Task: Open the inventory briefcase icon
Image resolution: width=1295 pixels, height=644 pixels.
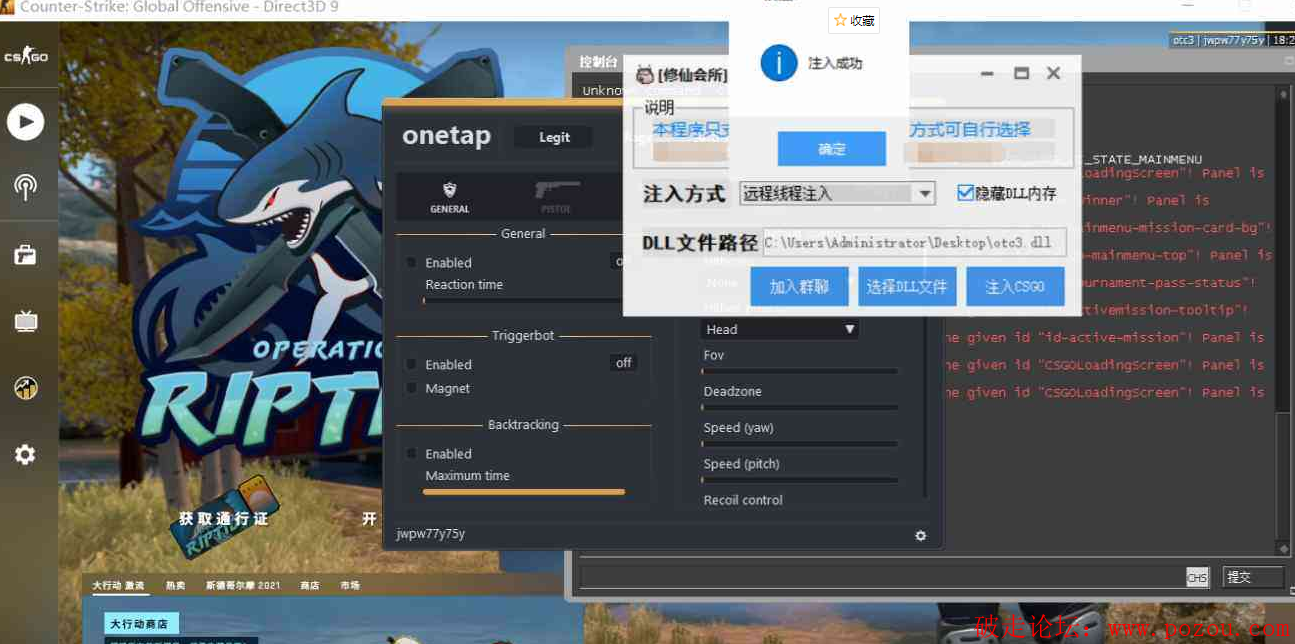Action: (26, 255)
